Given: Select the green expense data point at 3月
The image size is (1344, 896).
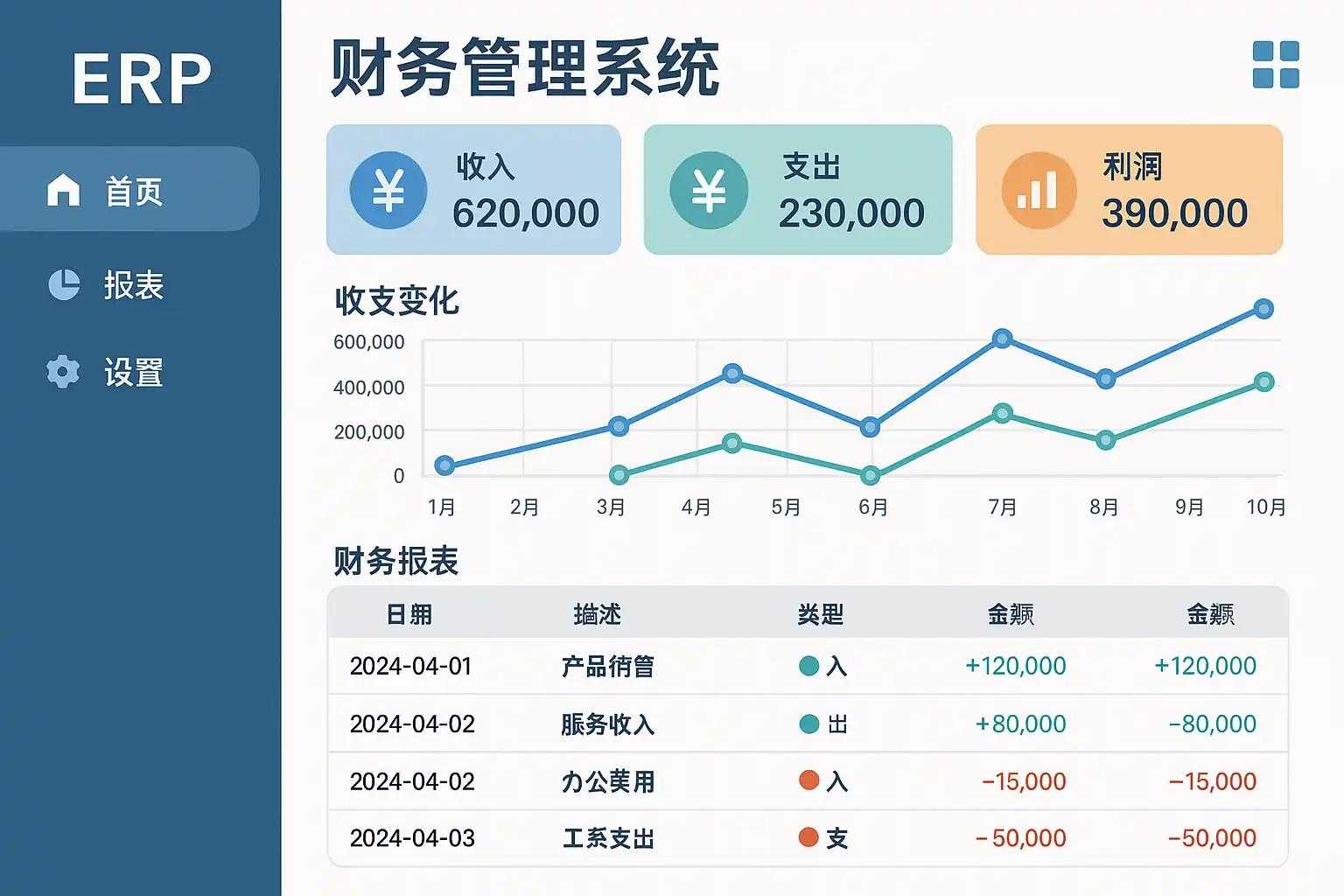Looking at the screenshot, I should (x=619, y=475).
